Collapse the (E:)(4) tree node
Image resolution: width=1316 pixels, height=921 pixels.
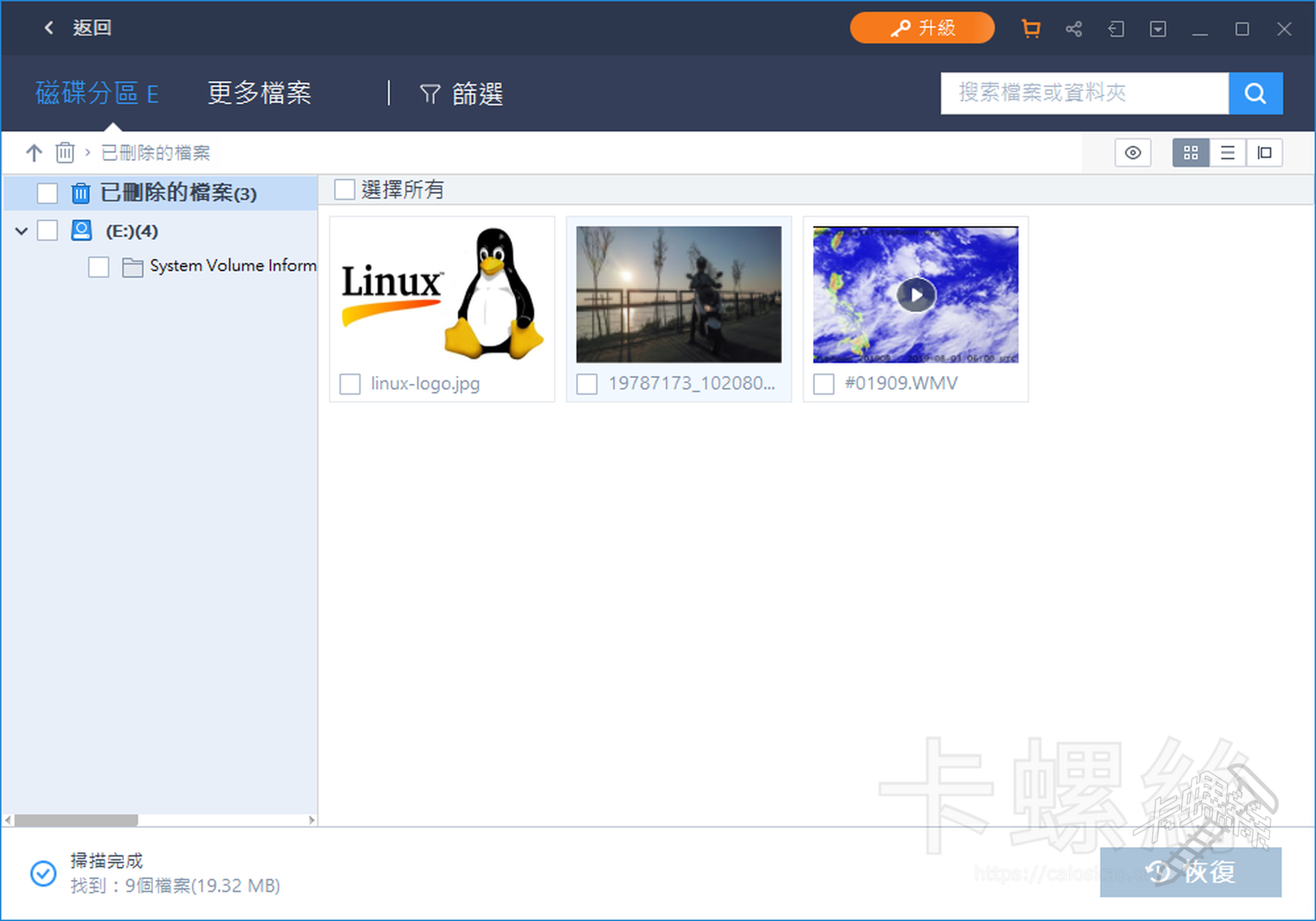coord(21,231)
